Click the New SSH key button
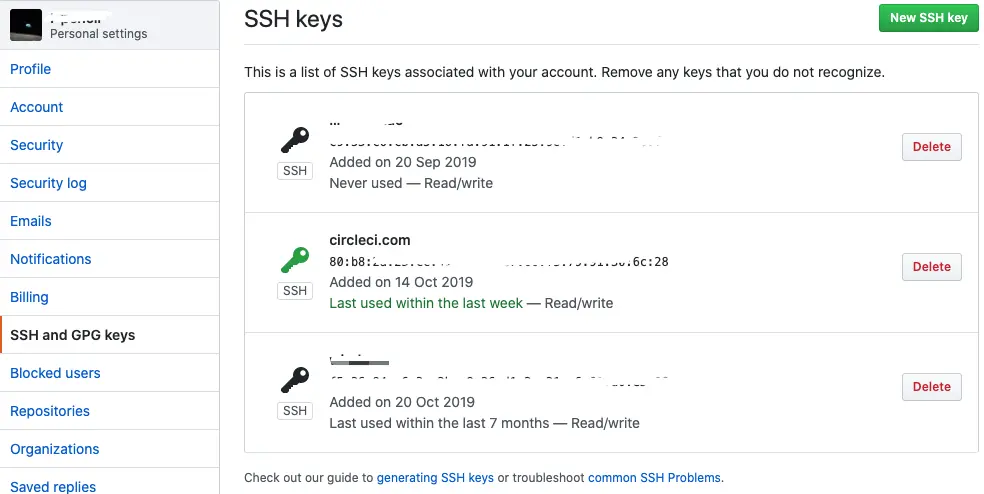Screen dimensions: 984x494 pos(928,18)
